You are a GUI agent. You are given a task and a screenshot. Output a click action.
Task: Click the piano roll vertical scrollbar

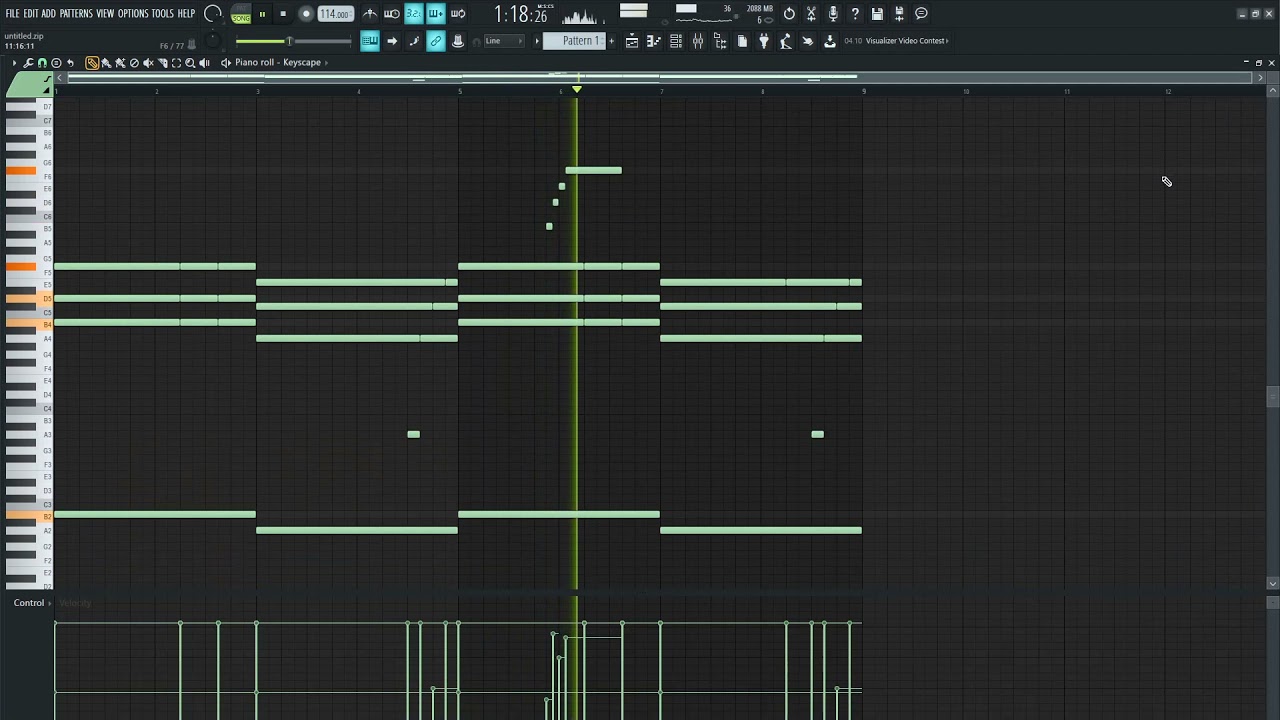[x=1272, y=397]
